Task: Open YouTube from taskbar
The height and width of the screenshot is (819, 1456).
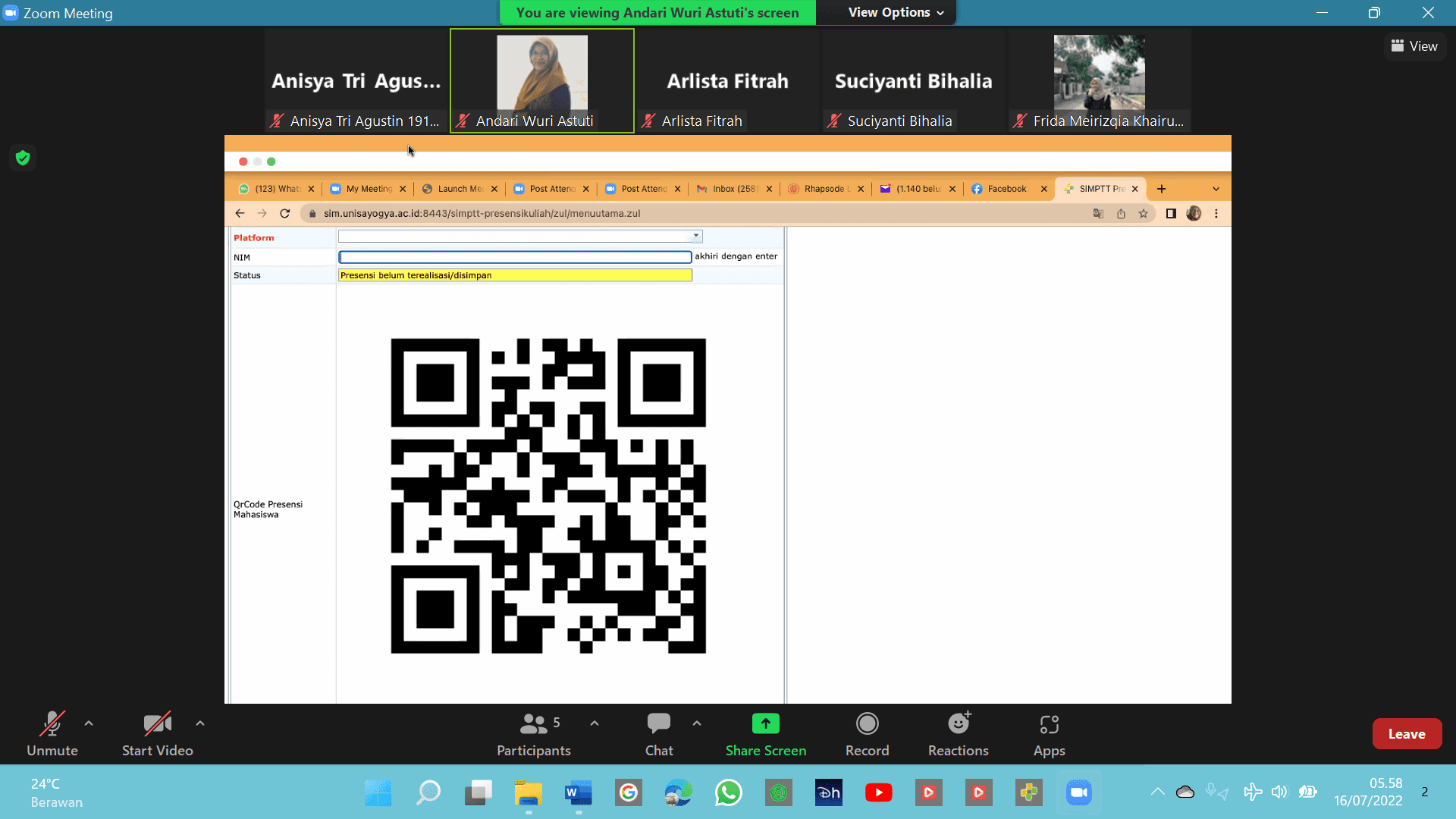Action: click(x=879, y=793)
